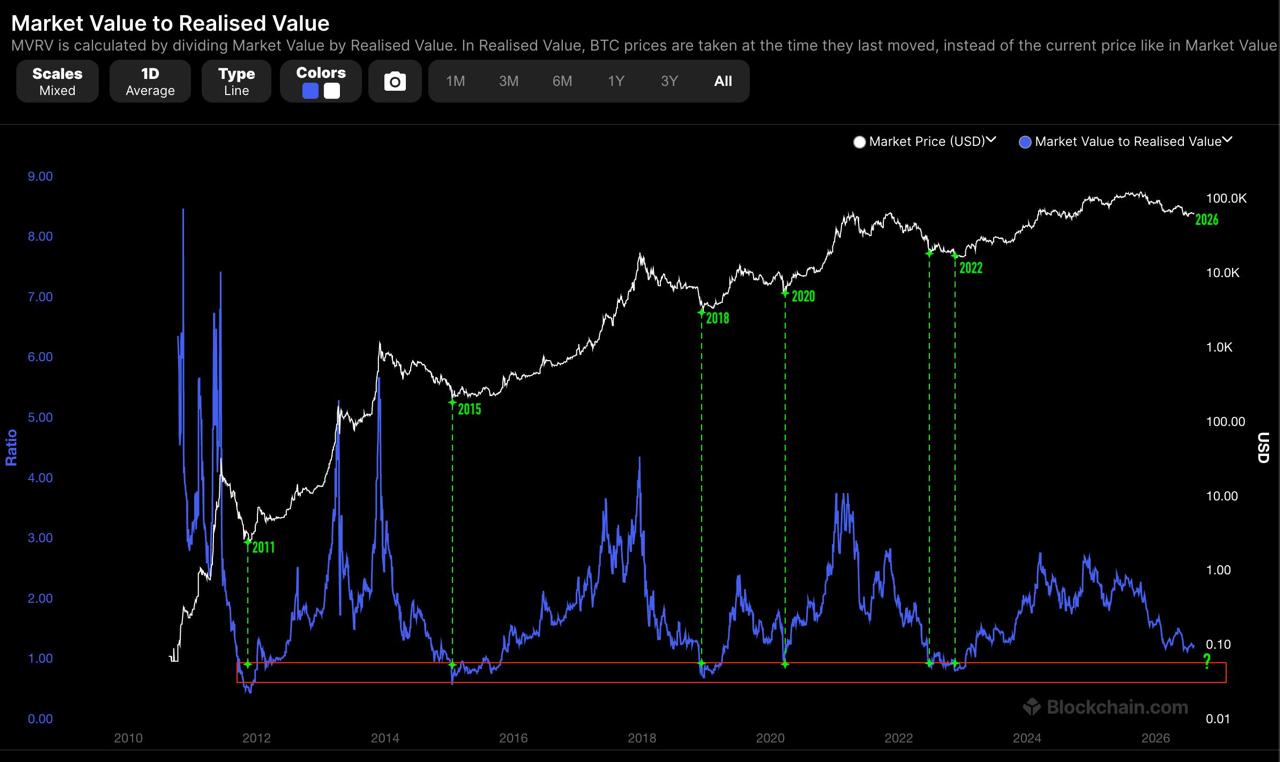The width and height of the screenshot is (1280, 762).
Task: Click the blue Ratio axis title
Action: (12, 447)
